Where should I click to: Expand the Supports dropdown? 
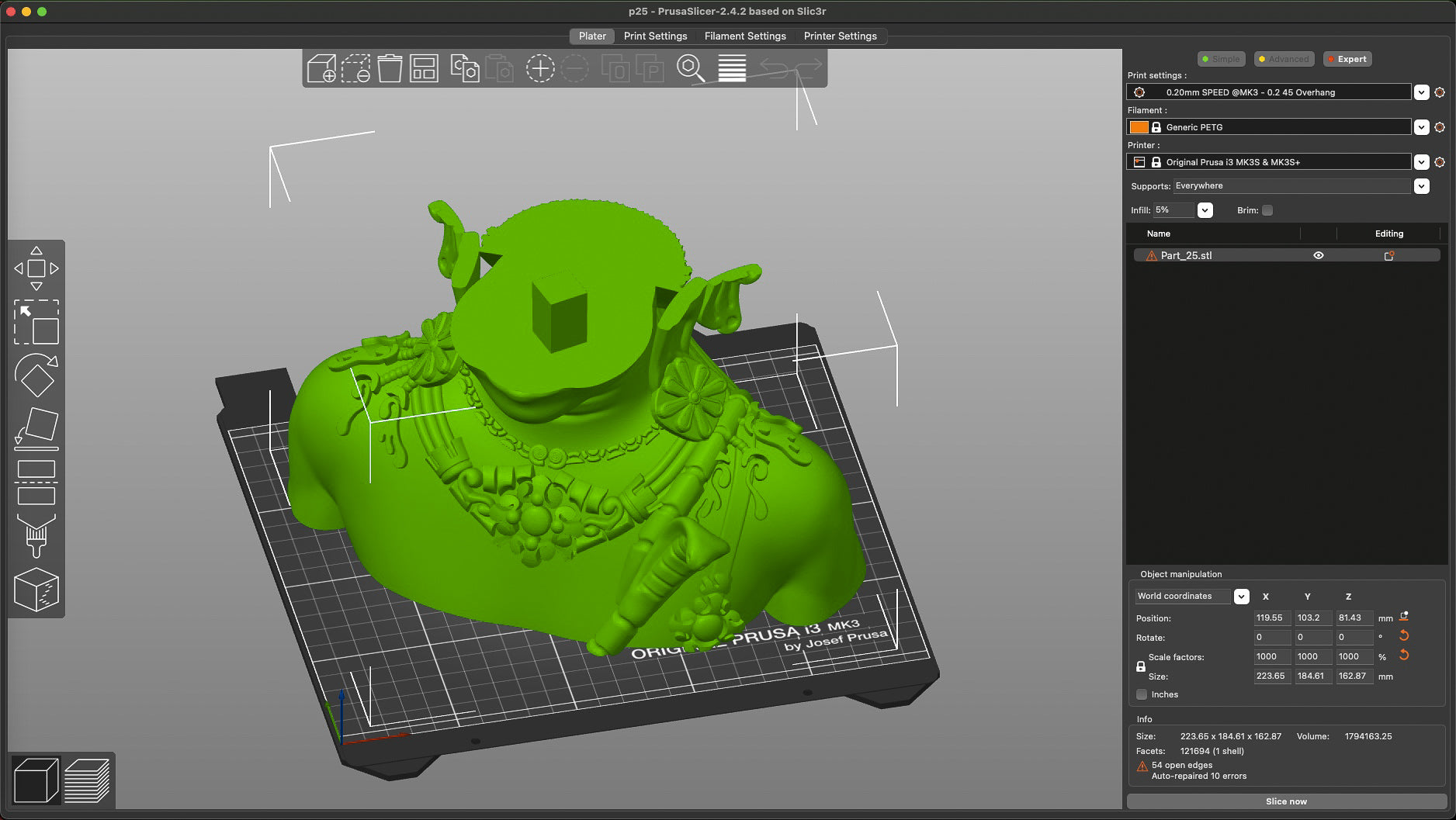[1421, 186]
